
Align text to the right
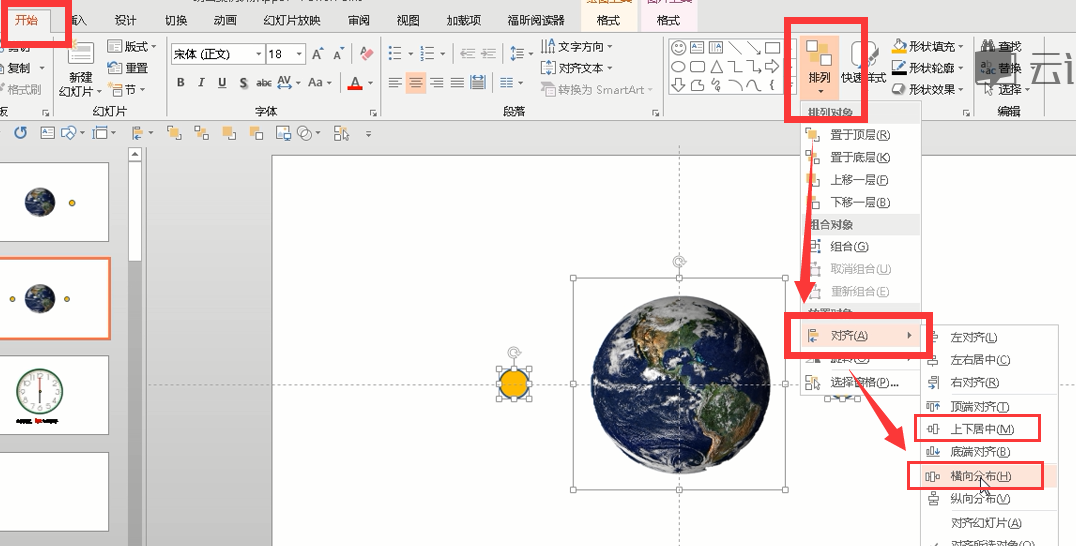[x=436, y=83]
